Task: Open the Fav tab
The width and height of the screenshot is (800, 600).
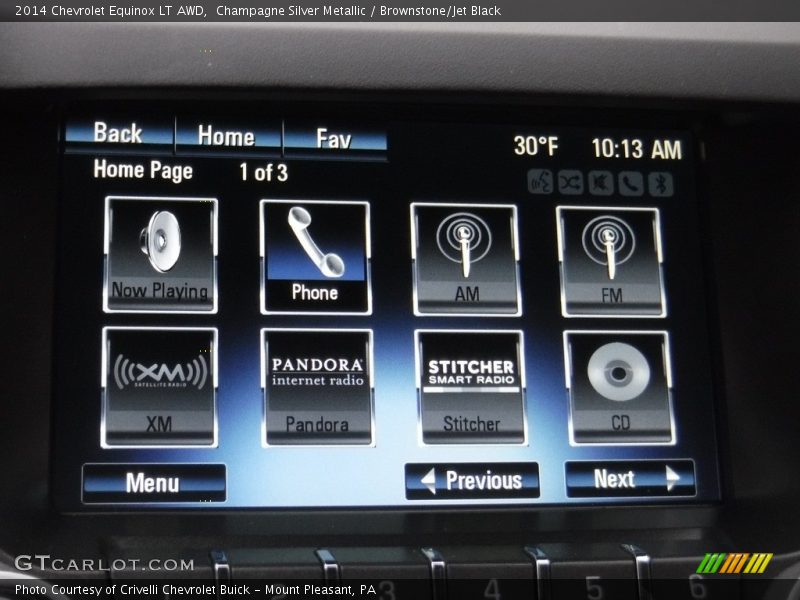Action: coord(334,138)
